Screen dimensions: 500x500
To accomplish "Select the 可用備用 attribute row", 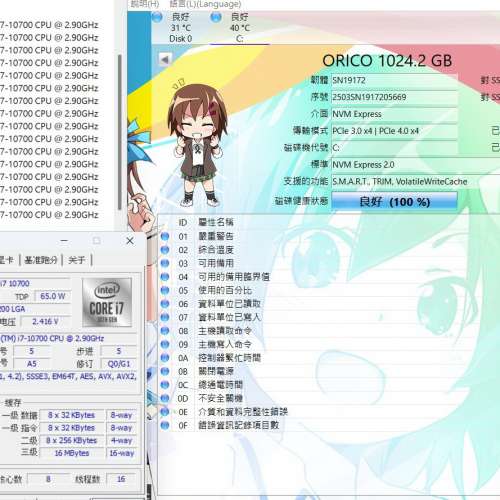I will click(328, 263).
